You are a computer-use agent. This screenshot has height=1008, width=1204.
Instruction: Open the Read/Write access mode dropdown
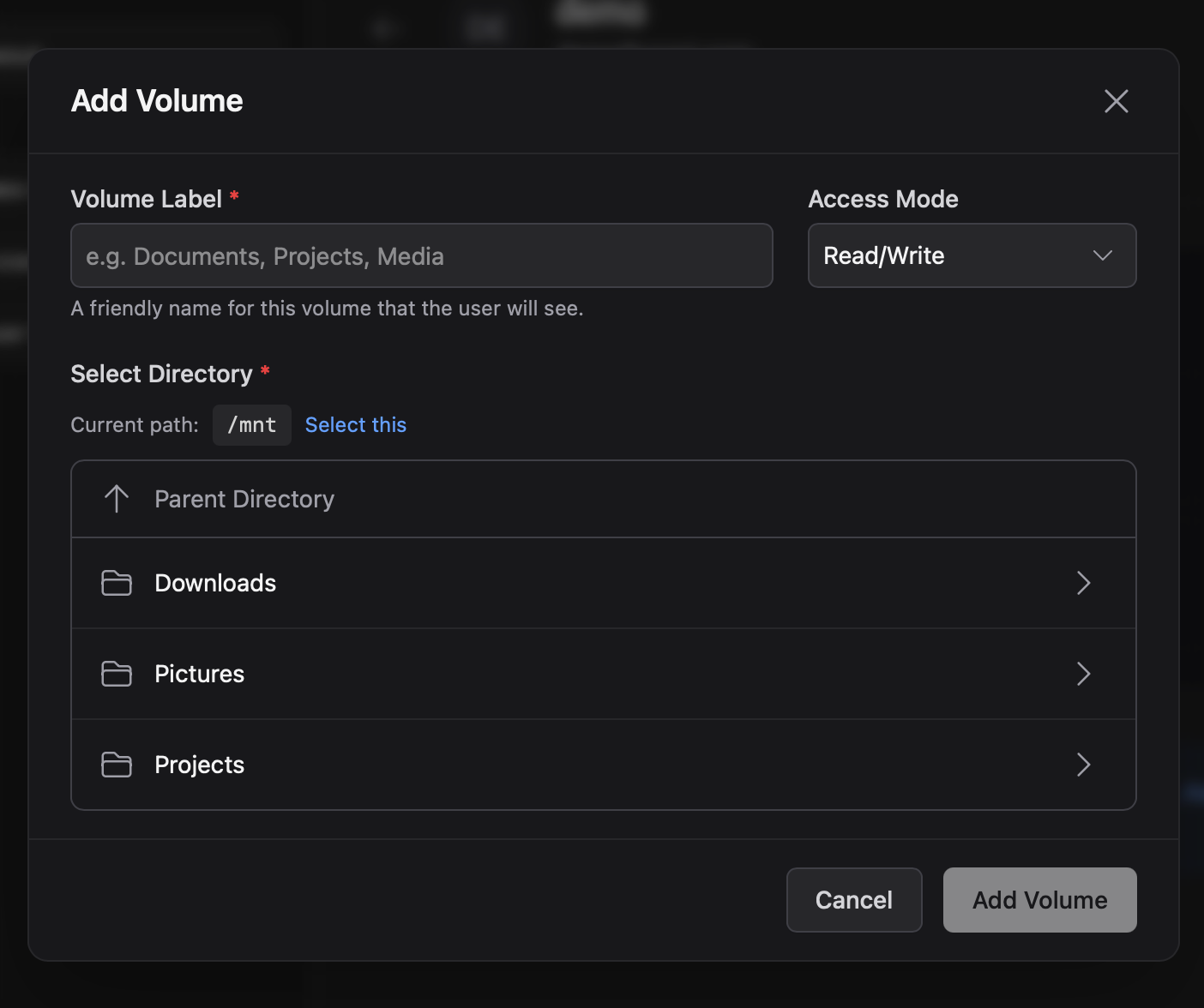972,255
